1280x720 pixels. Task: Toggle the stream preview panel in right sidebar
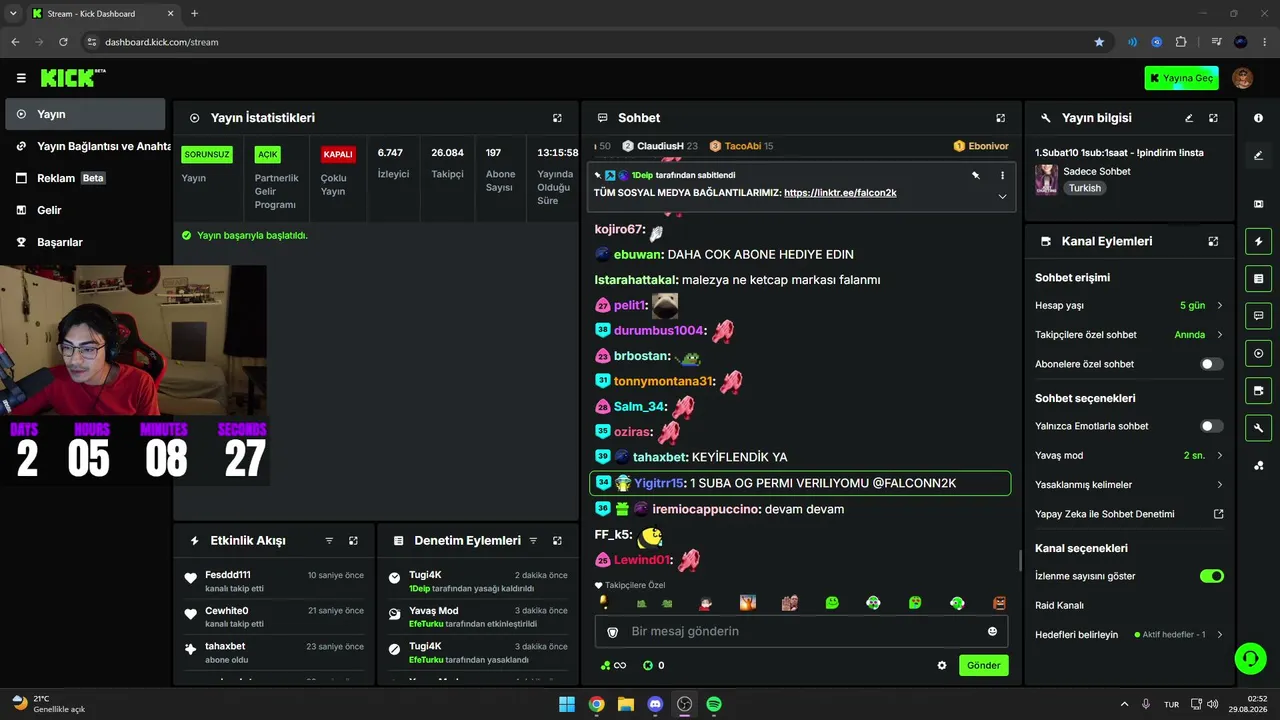(x=1258, y=353)
